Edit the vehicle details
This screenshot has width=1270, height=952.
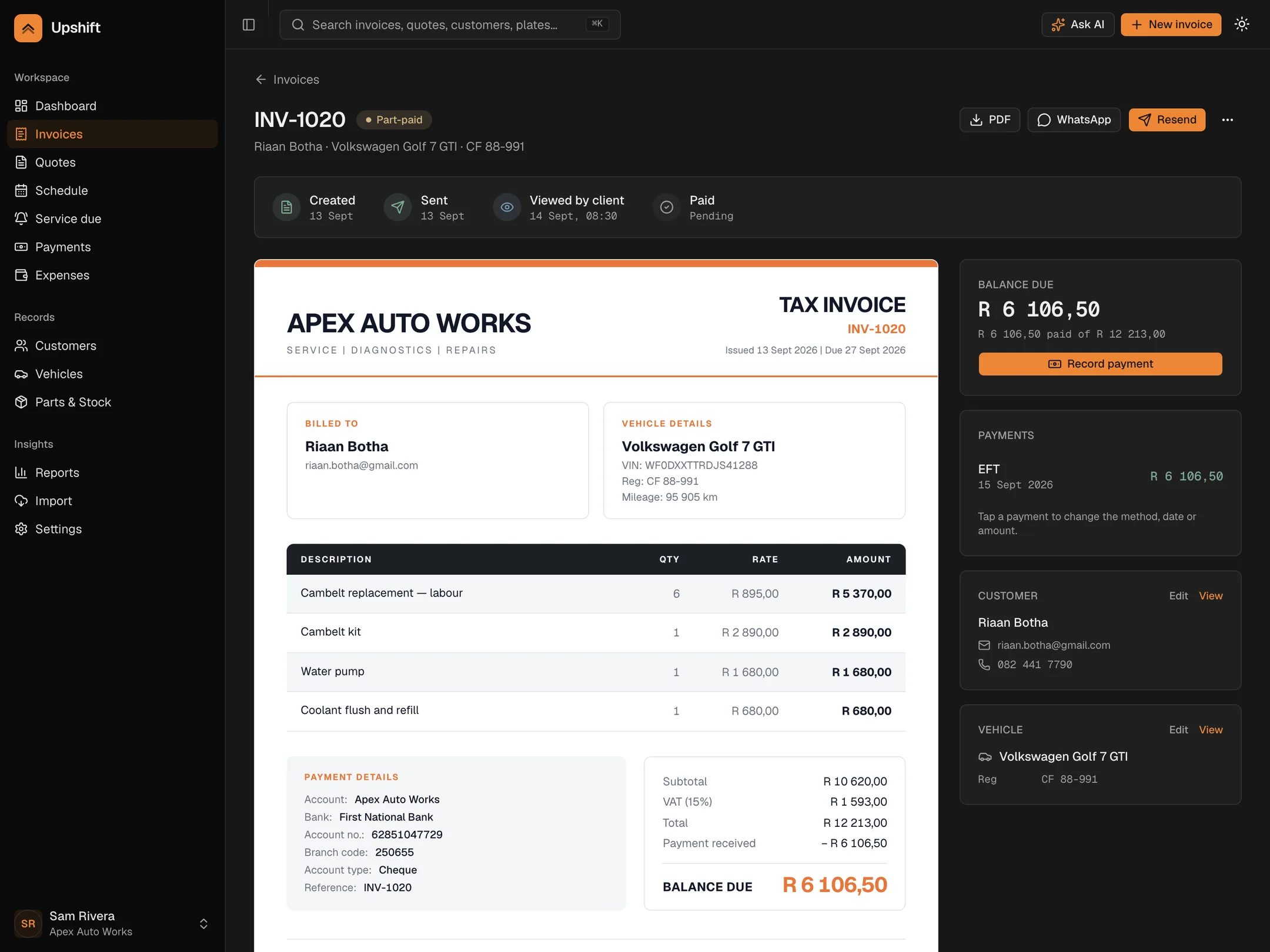pyautogui.click(x=1178, y=730)
